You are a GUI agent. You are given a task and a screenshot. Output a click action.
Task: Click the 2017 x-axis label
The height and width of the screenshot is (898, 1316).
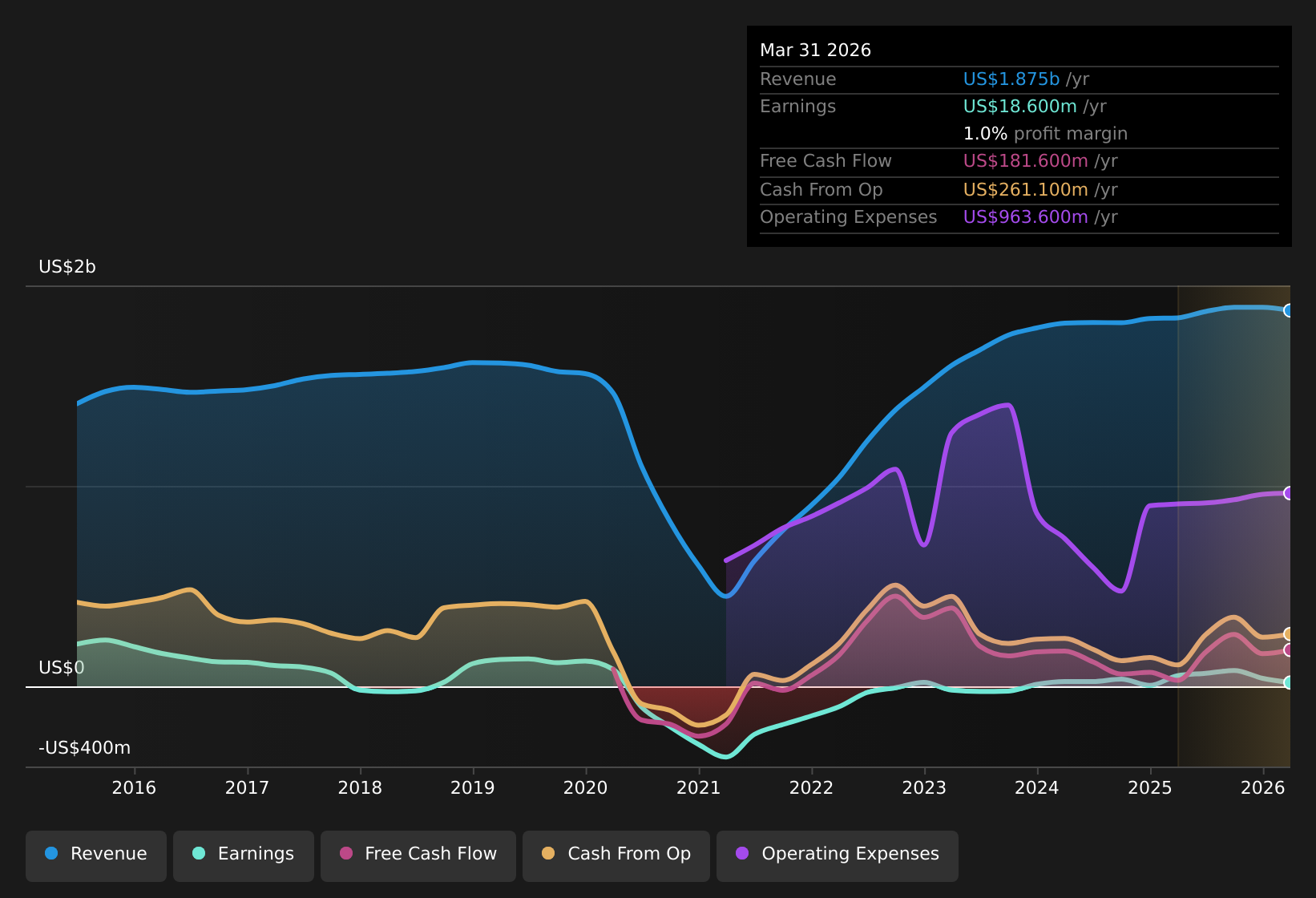pos(247,788)
